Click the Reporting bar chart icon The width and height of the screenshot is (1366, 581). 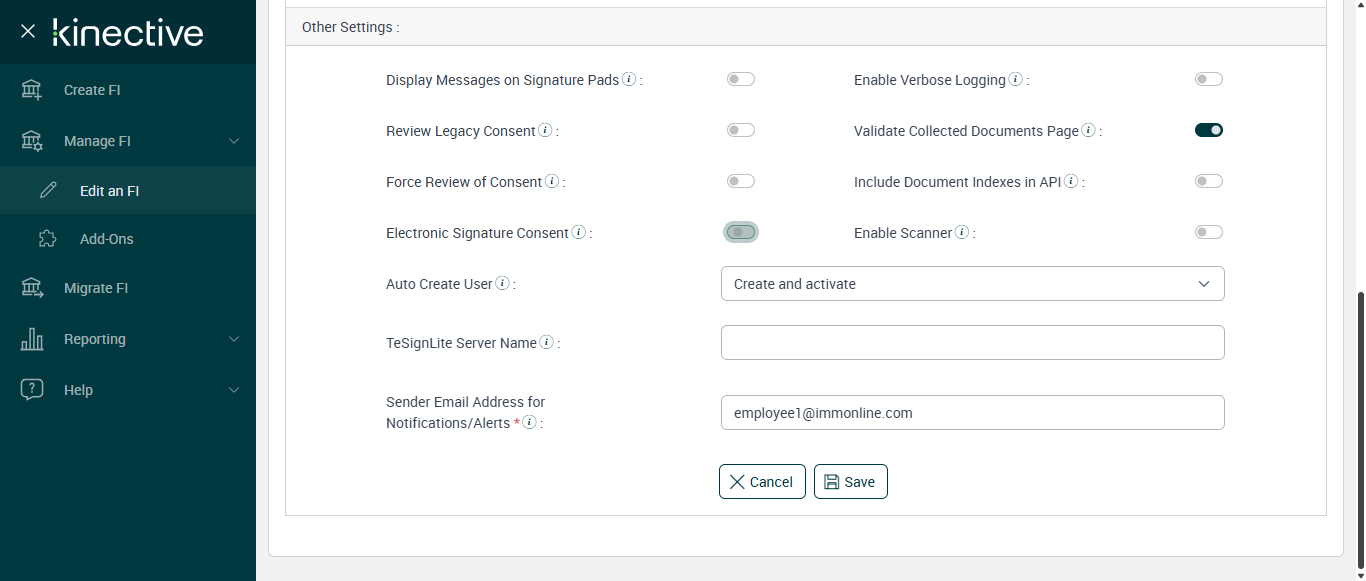pos(32,339)
